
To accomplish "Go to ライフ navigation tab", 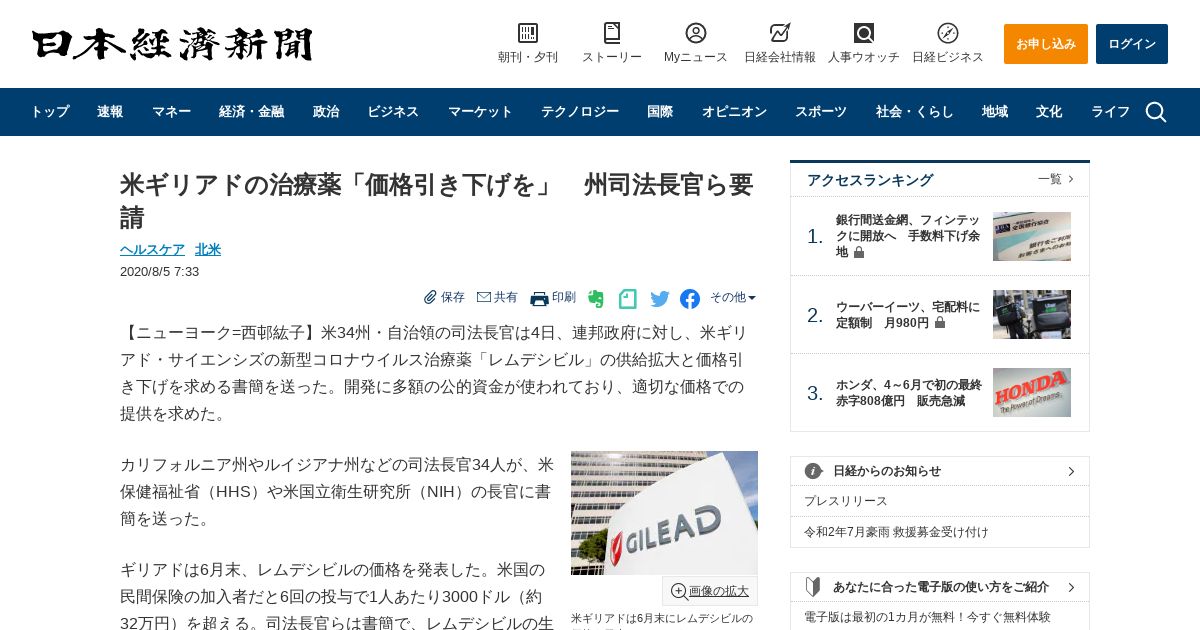I will click(x=1110, y=112).
